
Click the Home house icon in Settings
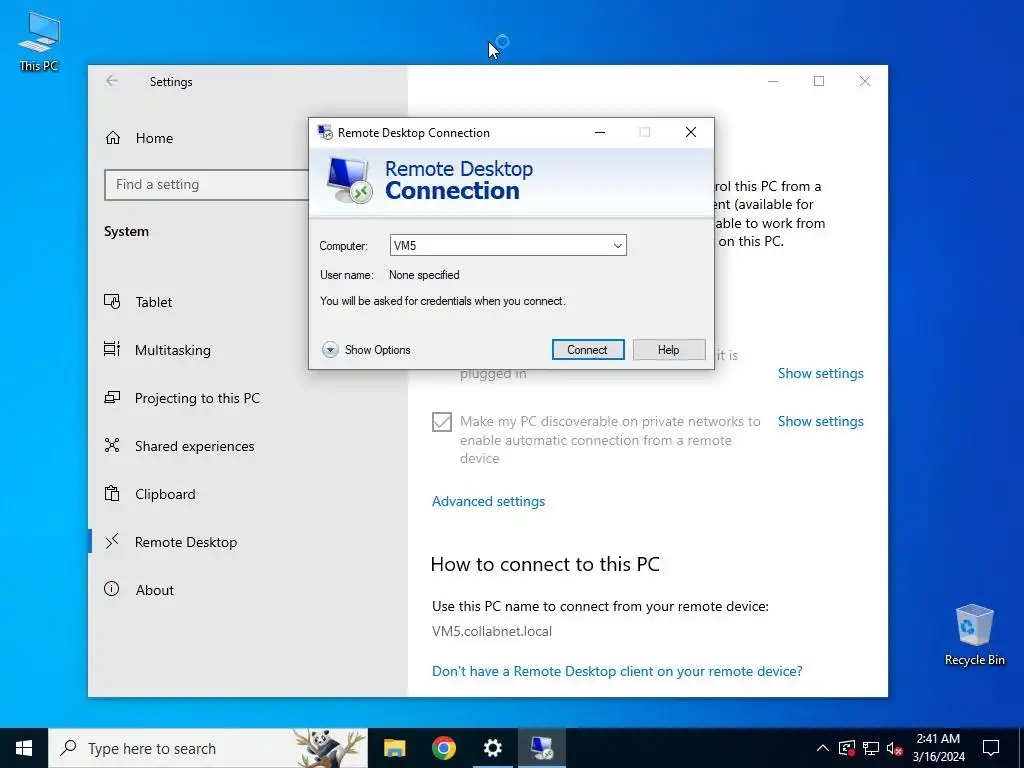pos(113,138)
